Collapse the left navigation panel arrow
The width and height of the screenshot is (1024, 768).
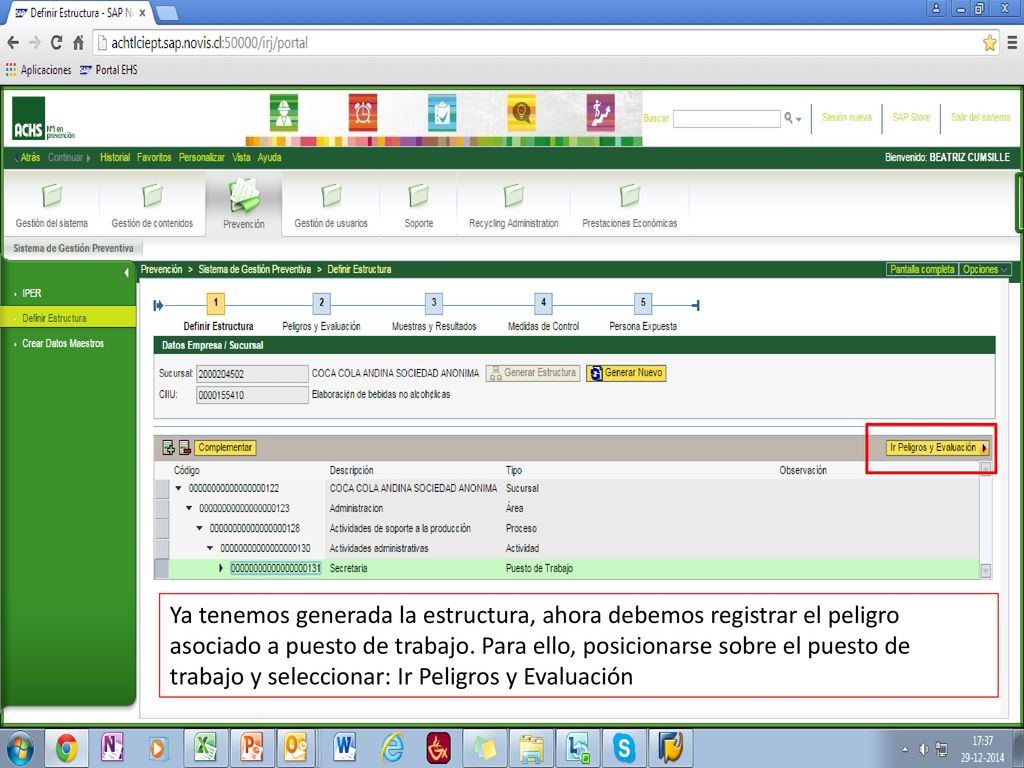127,272
